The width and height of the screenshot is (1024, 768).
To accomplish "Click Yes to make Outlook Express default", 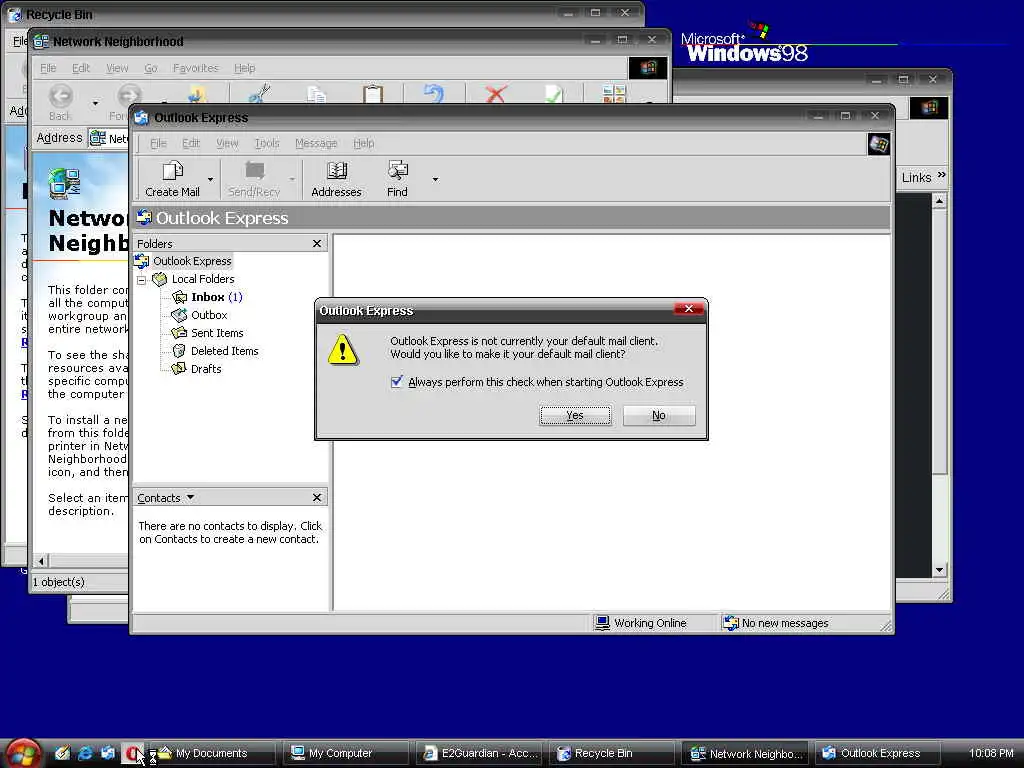I will (x=575, y=415).
